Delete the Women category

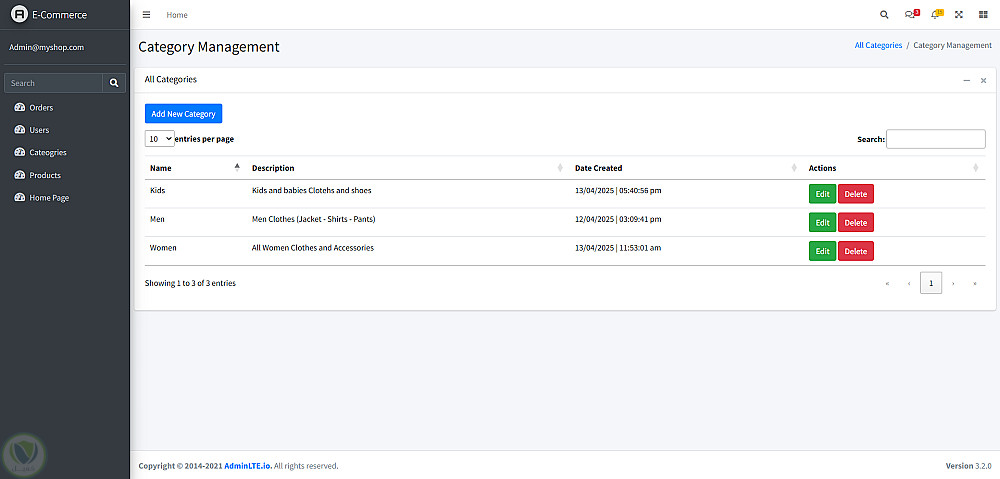[855, 251]
